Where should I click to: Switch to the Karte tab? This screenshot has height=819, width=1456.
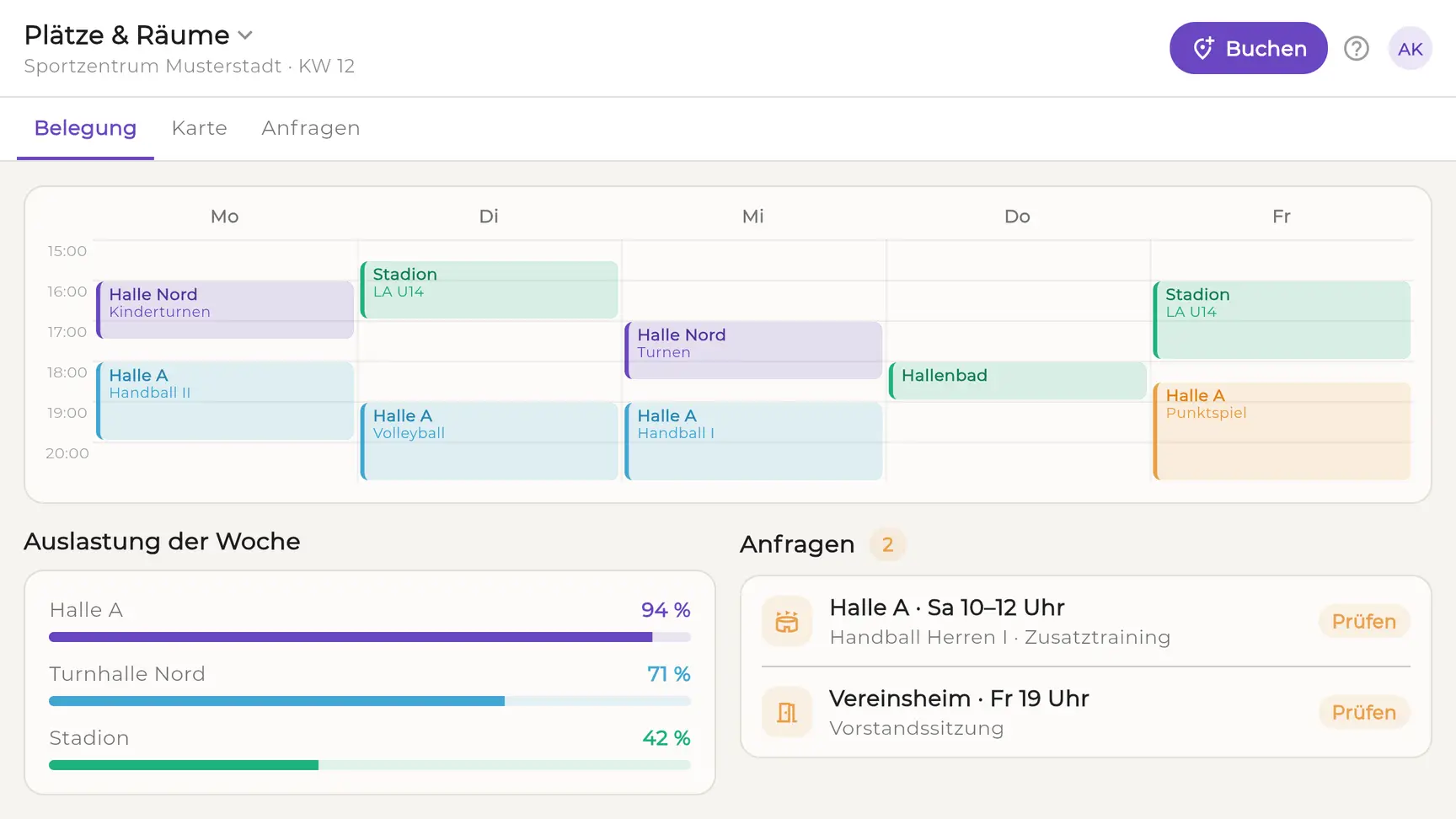(200, 128)
